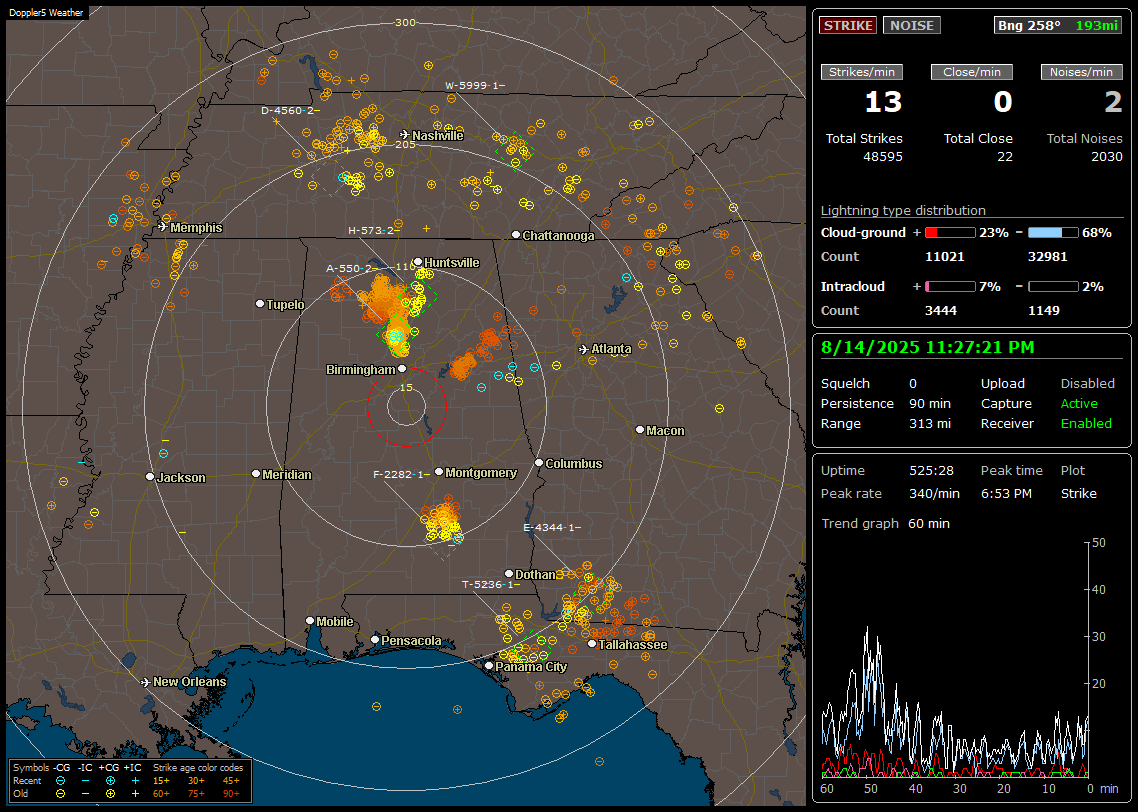Click the date and time 8/14/2025 readout
Image resolution: width=1138 pixels, height=812 pixels.
click(x=928, y=347)
